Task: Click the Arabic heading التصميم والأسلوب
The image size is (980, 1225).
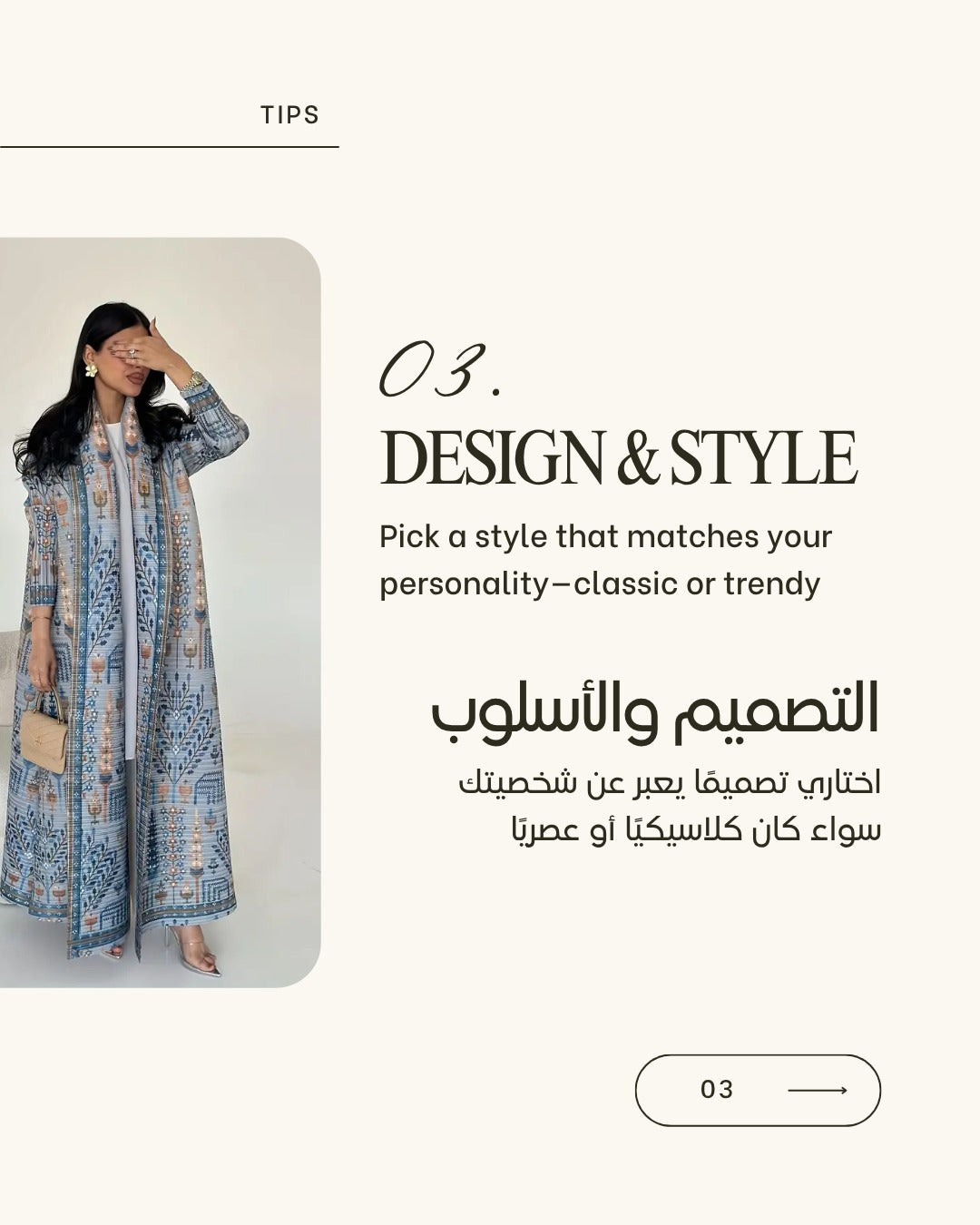Action: [655, 710]
